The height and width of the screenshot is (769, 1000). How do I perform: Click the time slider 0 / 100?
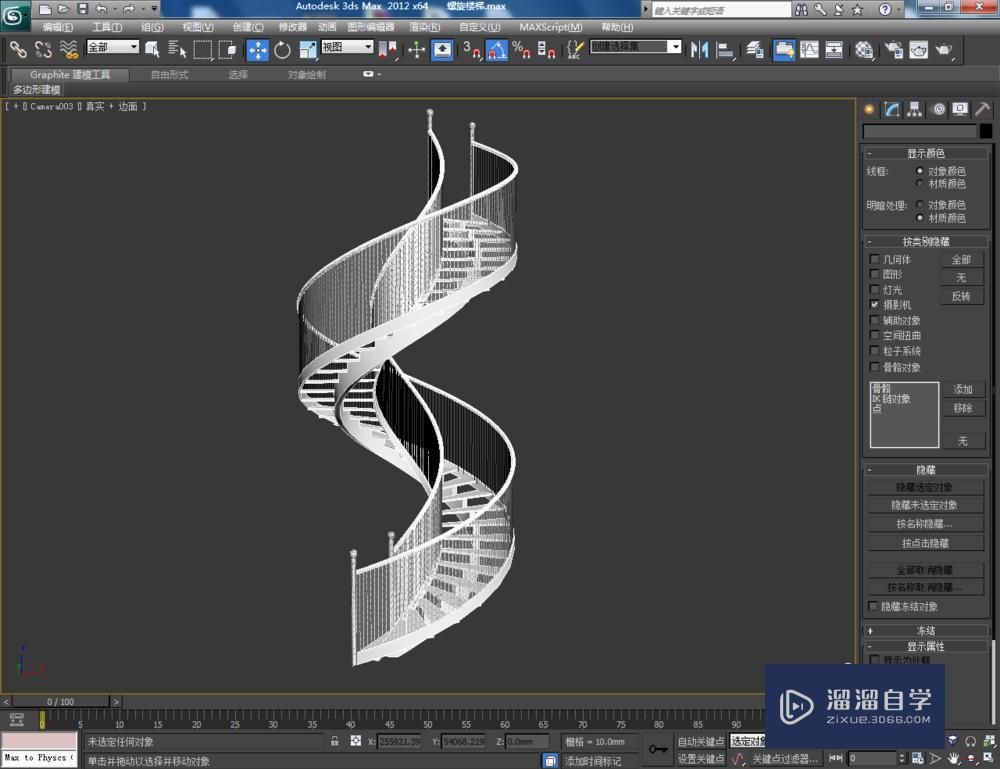(x=61, y=701)
